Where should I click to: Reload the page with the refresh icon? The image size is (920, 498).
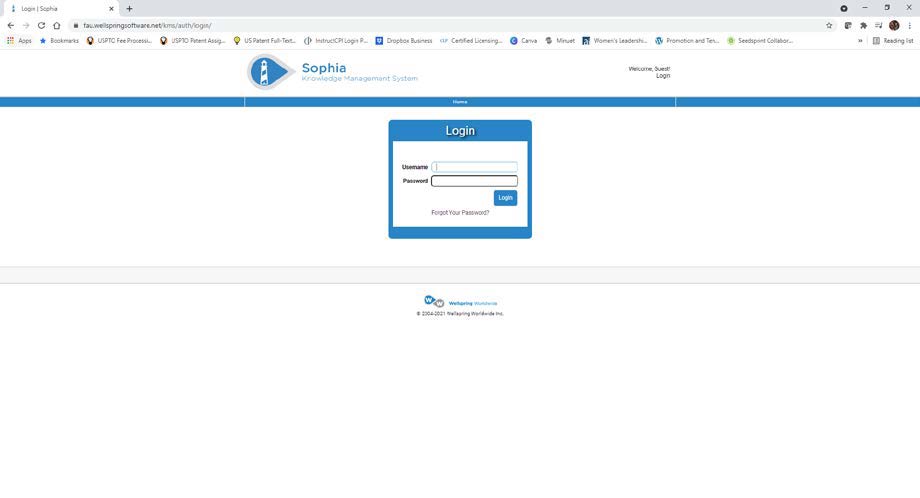point(41,25)
